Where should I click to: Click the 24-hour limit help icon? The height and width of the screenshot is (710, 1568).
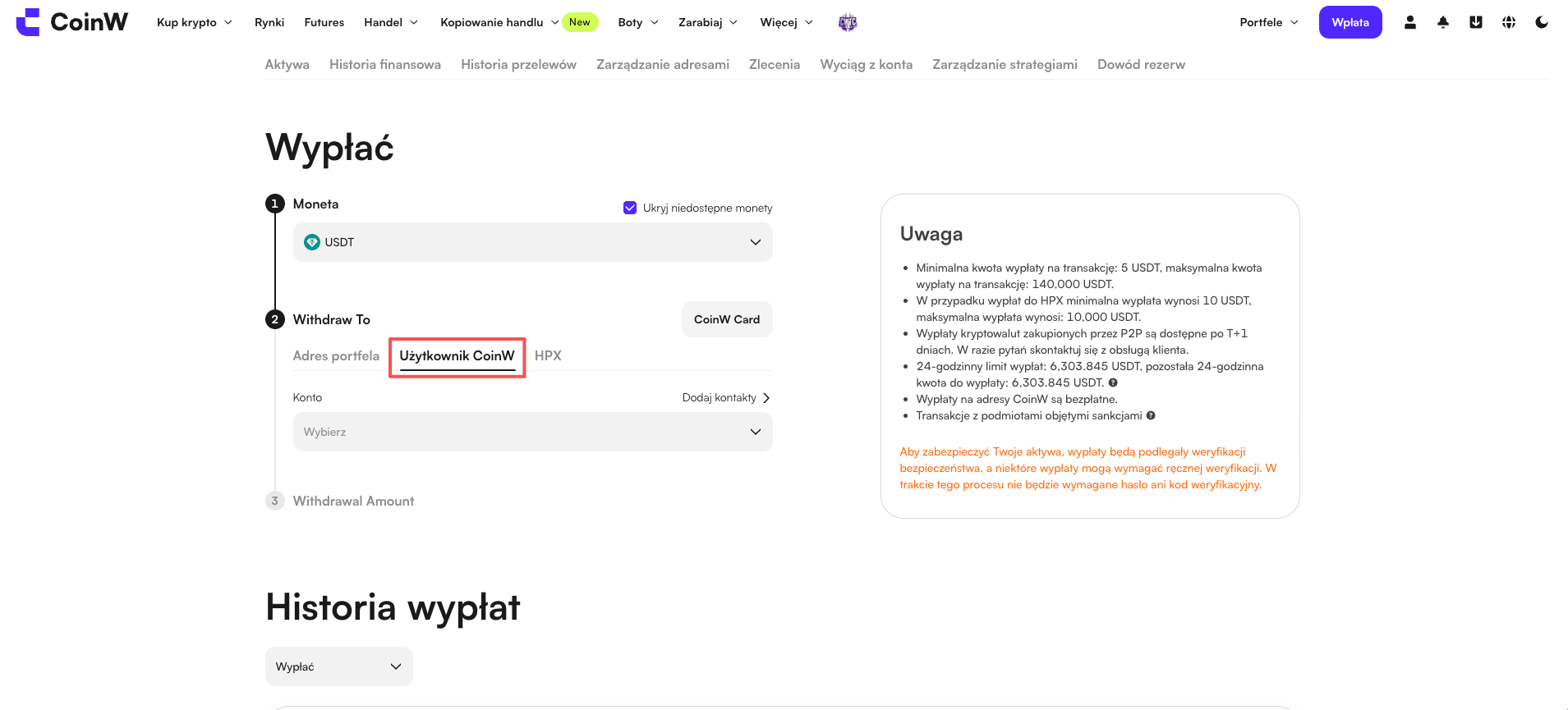(x=1113, y=382)
